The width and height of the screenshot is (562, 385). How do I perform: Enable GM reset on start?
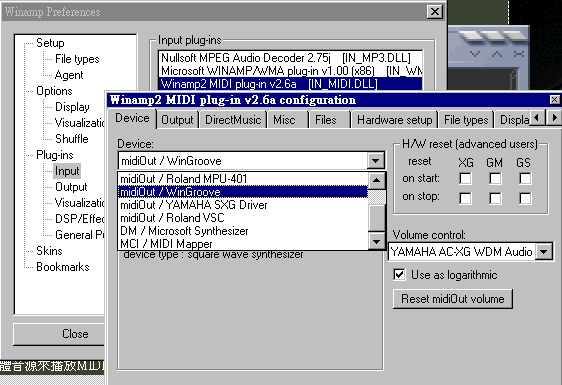coord(495,178)
